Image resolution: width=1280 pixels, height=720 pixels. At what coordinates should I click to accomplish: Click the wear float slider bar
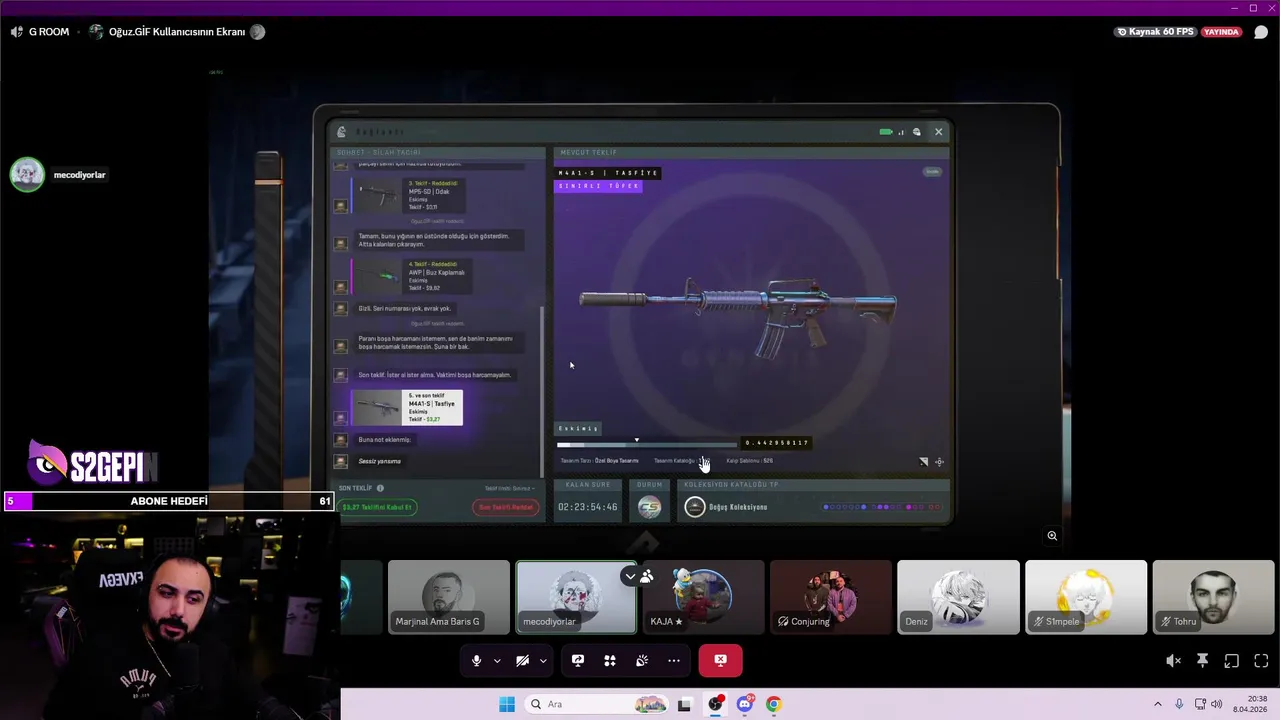click(x=647, y=444)
